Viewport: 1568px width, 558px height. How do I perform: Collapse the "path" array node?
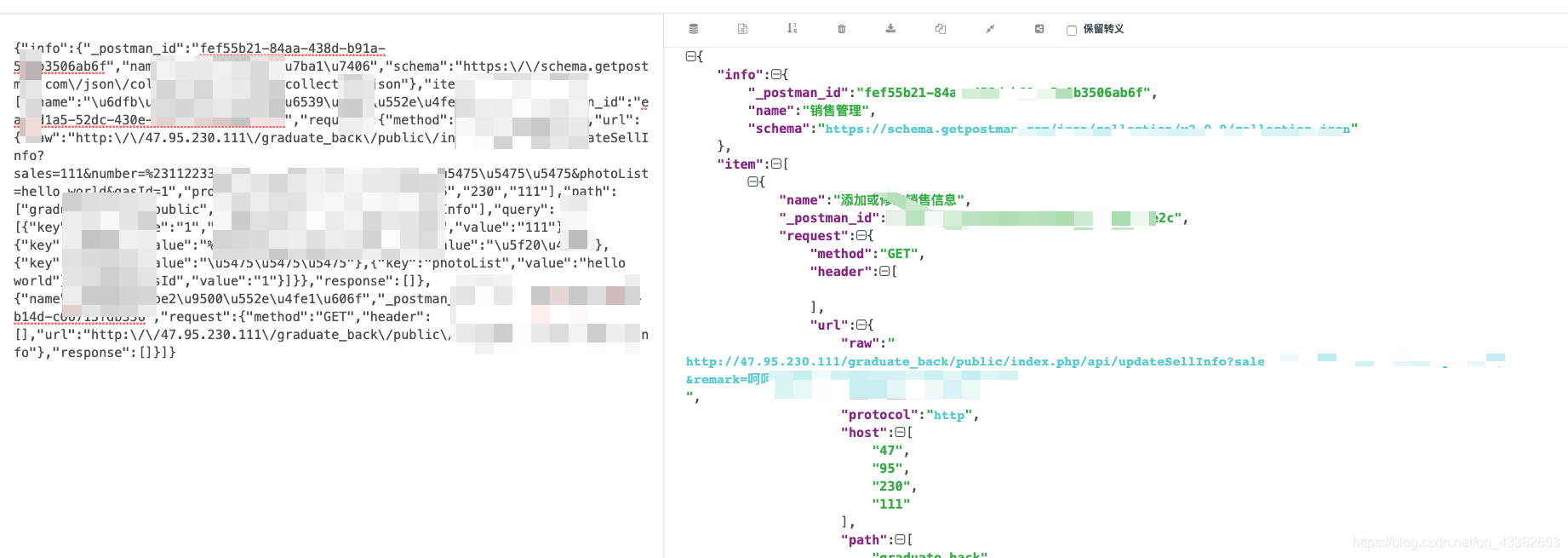[x=900, y=540]
